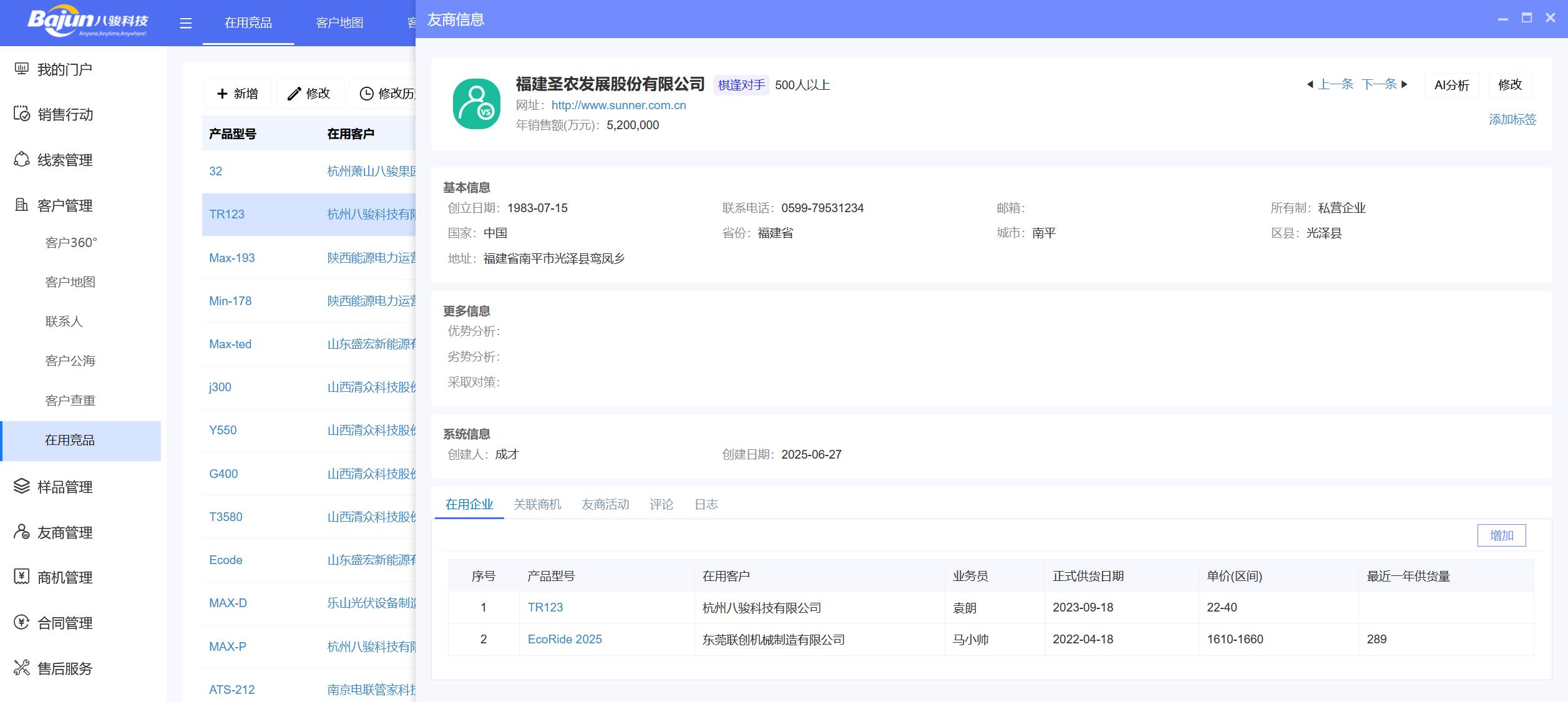The height and width of the screenshot is (702, 1568).
Task: Click the 修改 pencil toolbar button
Action: (309, 94)
